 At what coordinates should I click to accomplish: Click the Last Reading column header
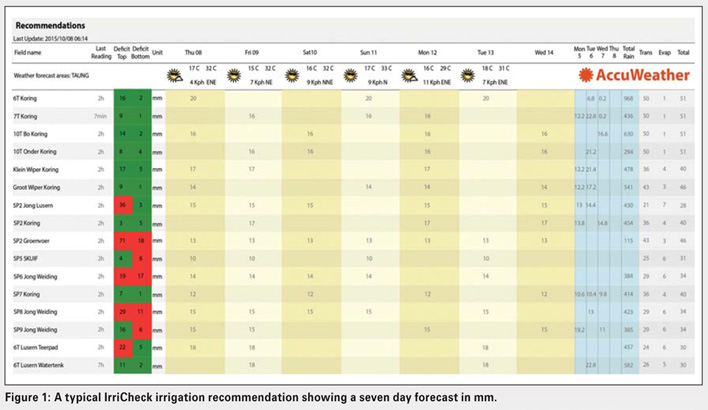(101, 50)
